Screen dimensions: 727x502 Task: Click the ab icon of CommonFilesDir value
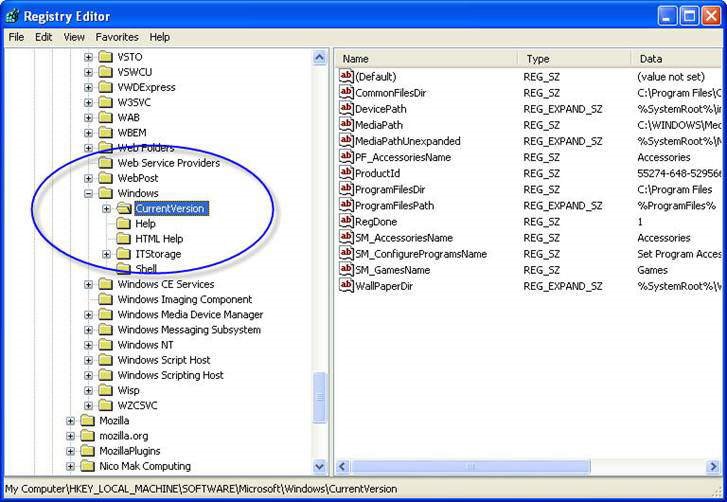[x=346, y=92]
